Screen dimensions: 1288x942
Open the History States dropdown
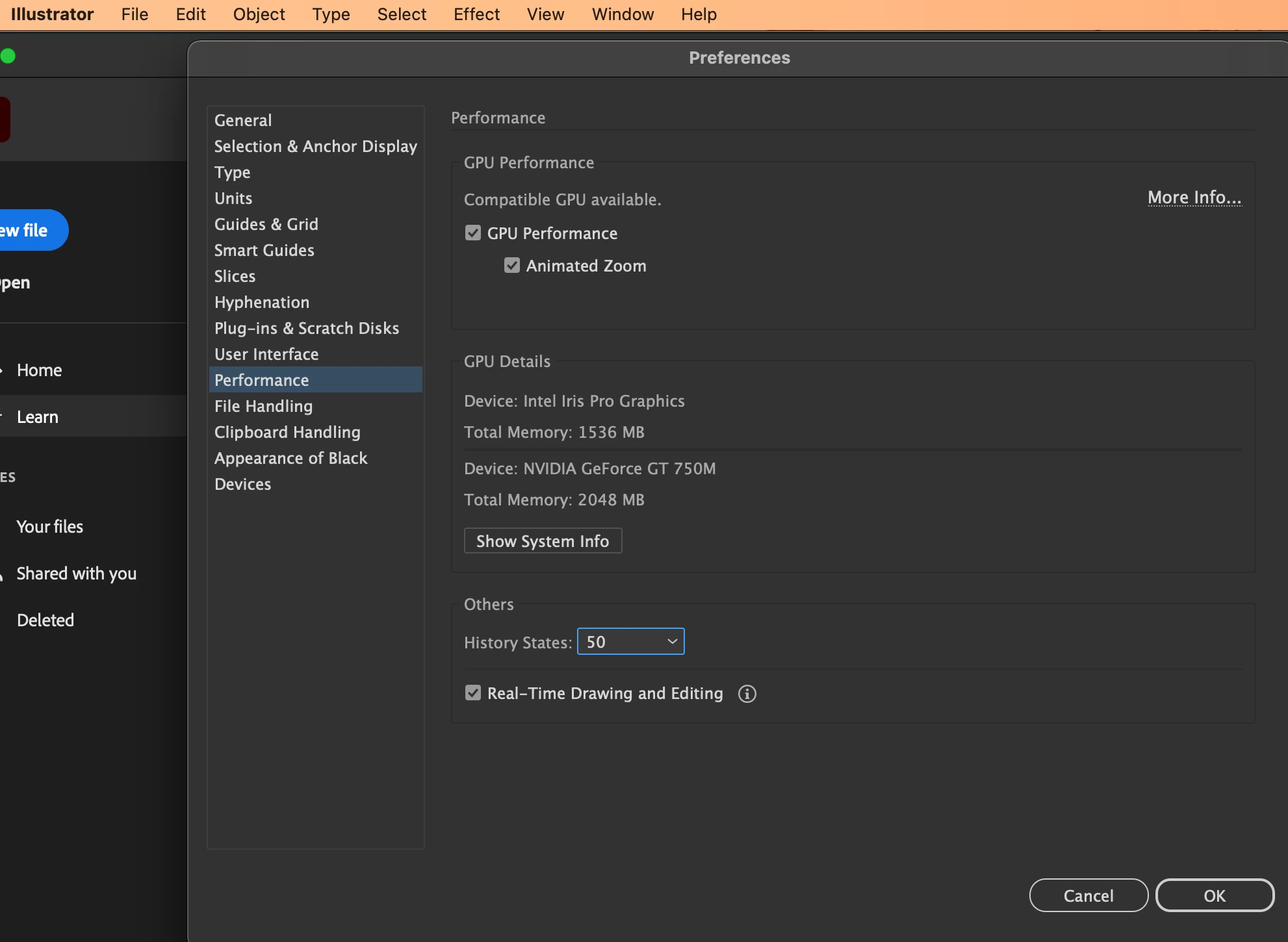tap(630, 642)
